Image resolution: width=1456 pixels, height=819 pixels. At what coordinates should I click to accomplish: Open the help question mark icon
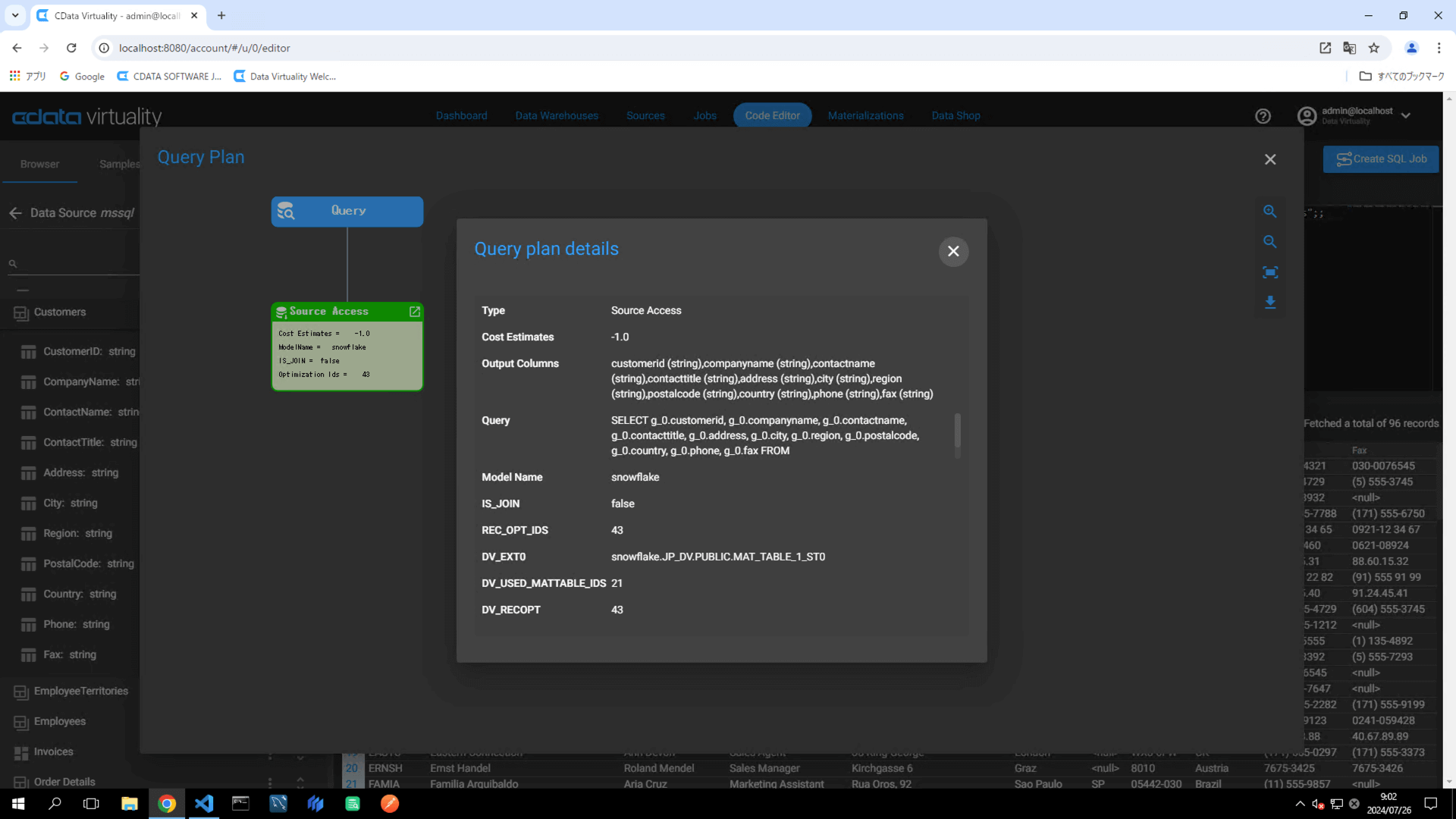pyautogui.click(x=1263, y=116)
